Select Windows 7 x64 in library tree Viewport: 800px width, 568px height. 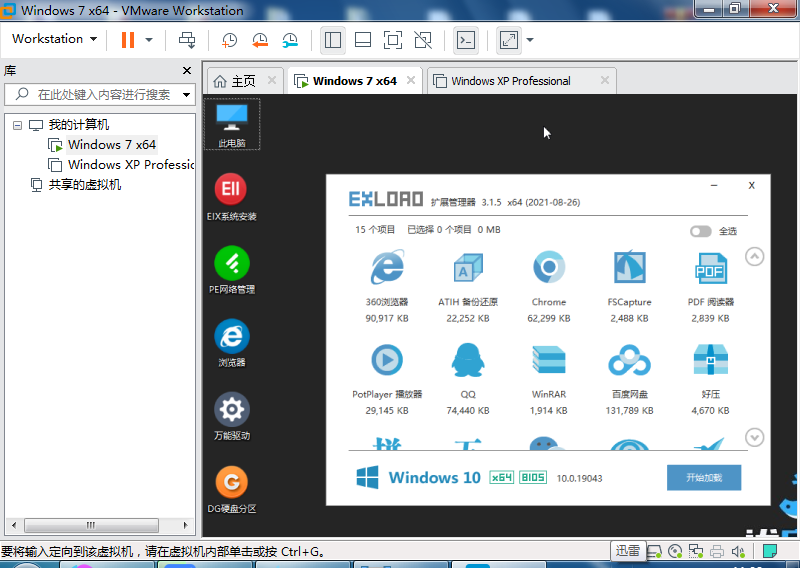pos(111,145)
